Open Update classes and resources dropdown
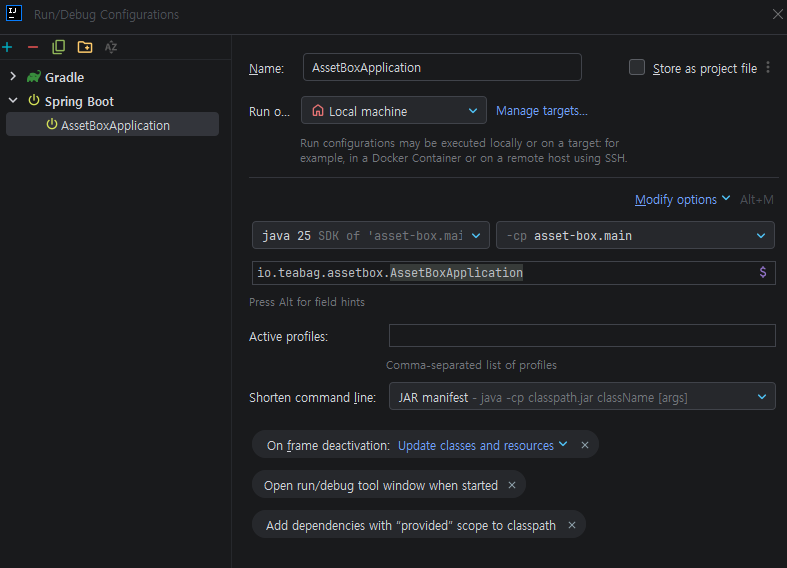The width and height of the screenshot is (787, 568). [x=482, y=446]
